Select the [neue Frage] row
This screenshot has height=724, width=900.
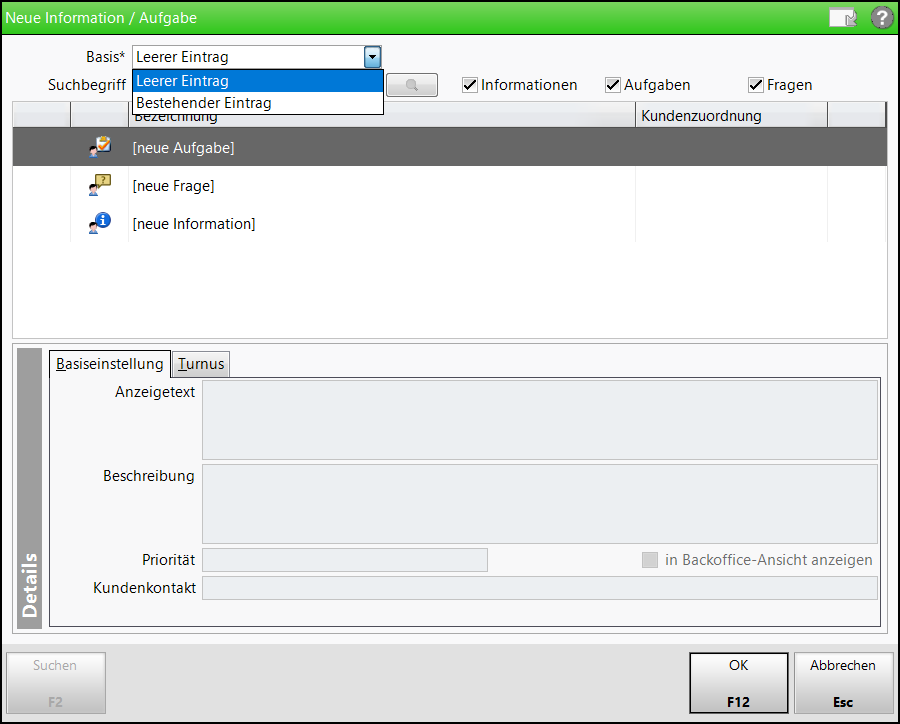point(380,185)
